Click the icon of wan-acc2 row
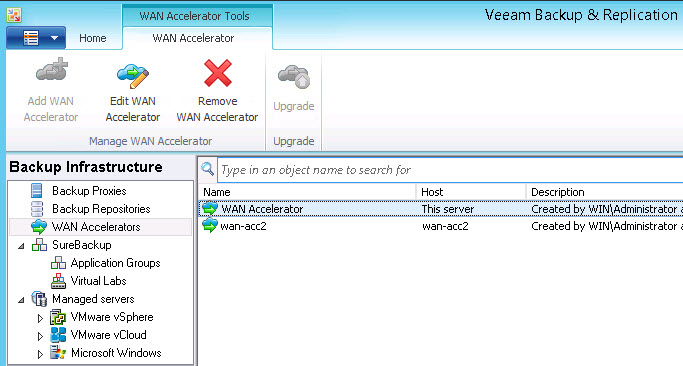Screen dimensions: 683x366 [210, 226]
